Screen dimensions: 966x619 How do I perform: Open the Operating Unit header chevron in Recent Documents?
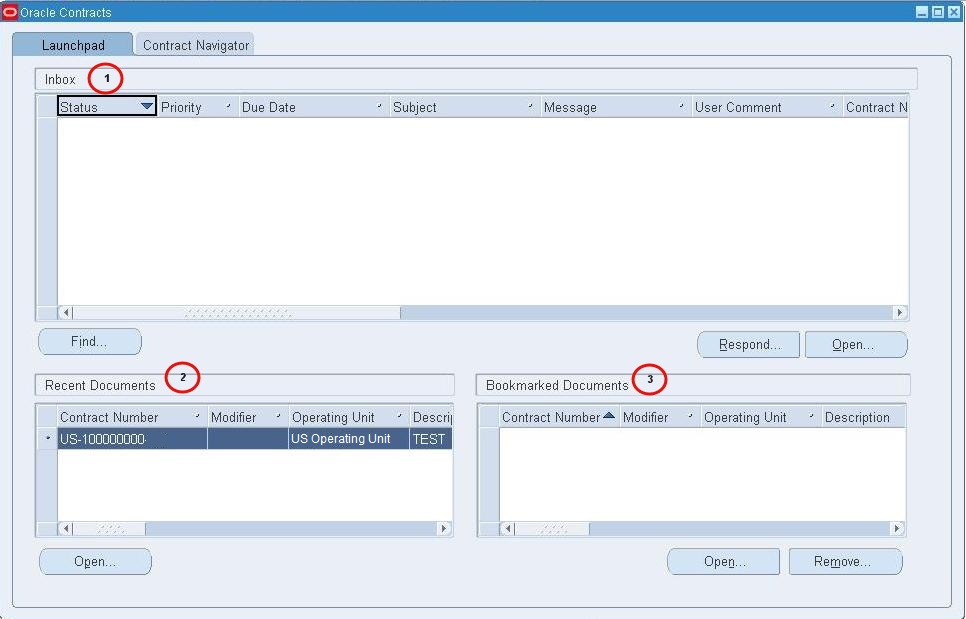click(x=398, y=416)
